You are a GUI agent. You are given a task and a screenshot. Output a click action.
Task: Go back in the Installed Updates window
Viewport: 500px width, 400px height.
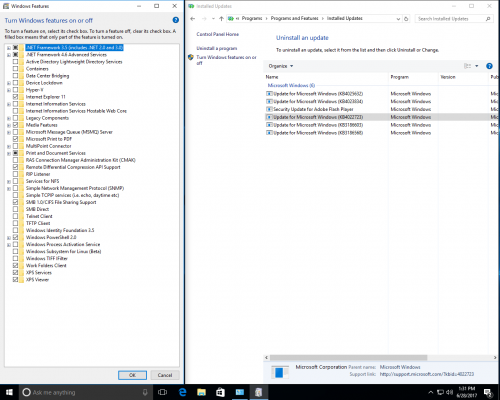pos(193,19)
